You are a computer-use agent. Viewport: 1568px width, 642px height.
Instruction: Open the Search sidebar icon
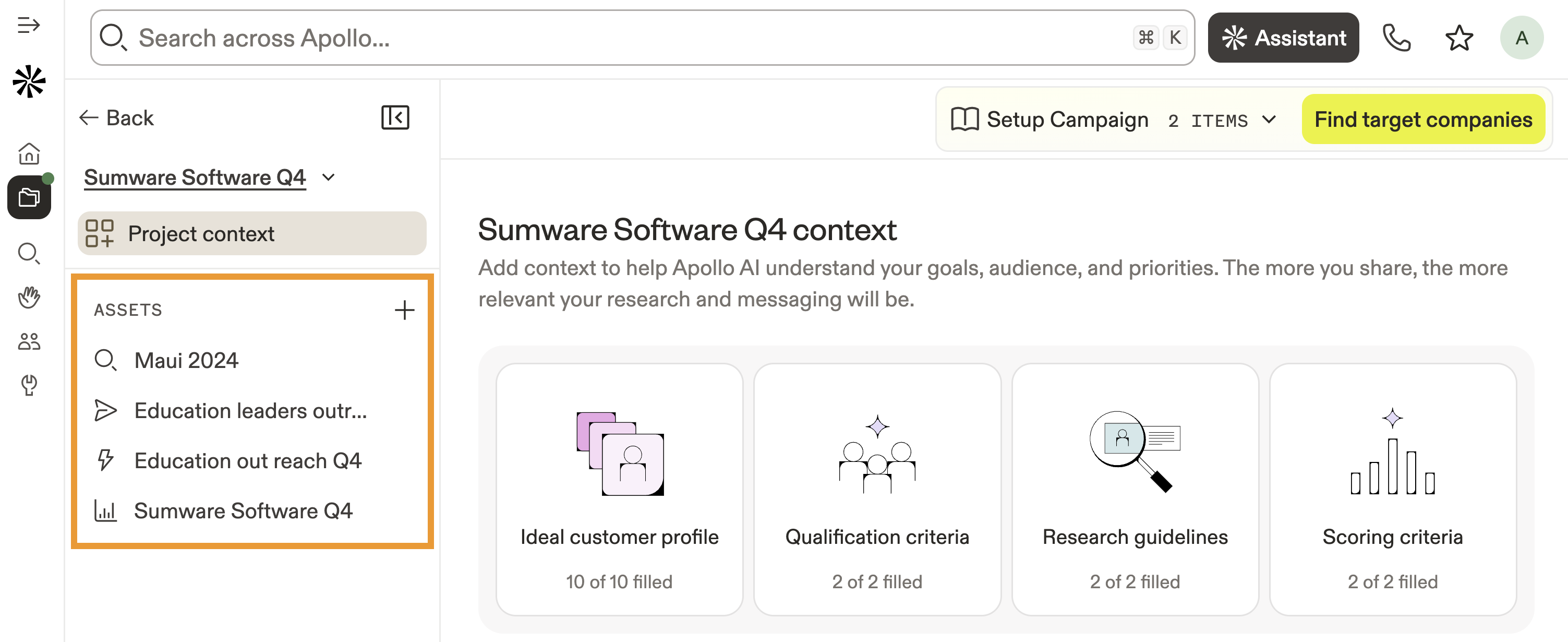[29, 253]
